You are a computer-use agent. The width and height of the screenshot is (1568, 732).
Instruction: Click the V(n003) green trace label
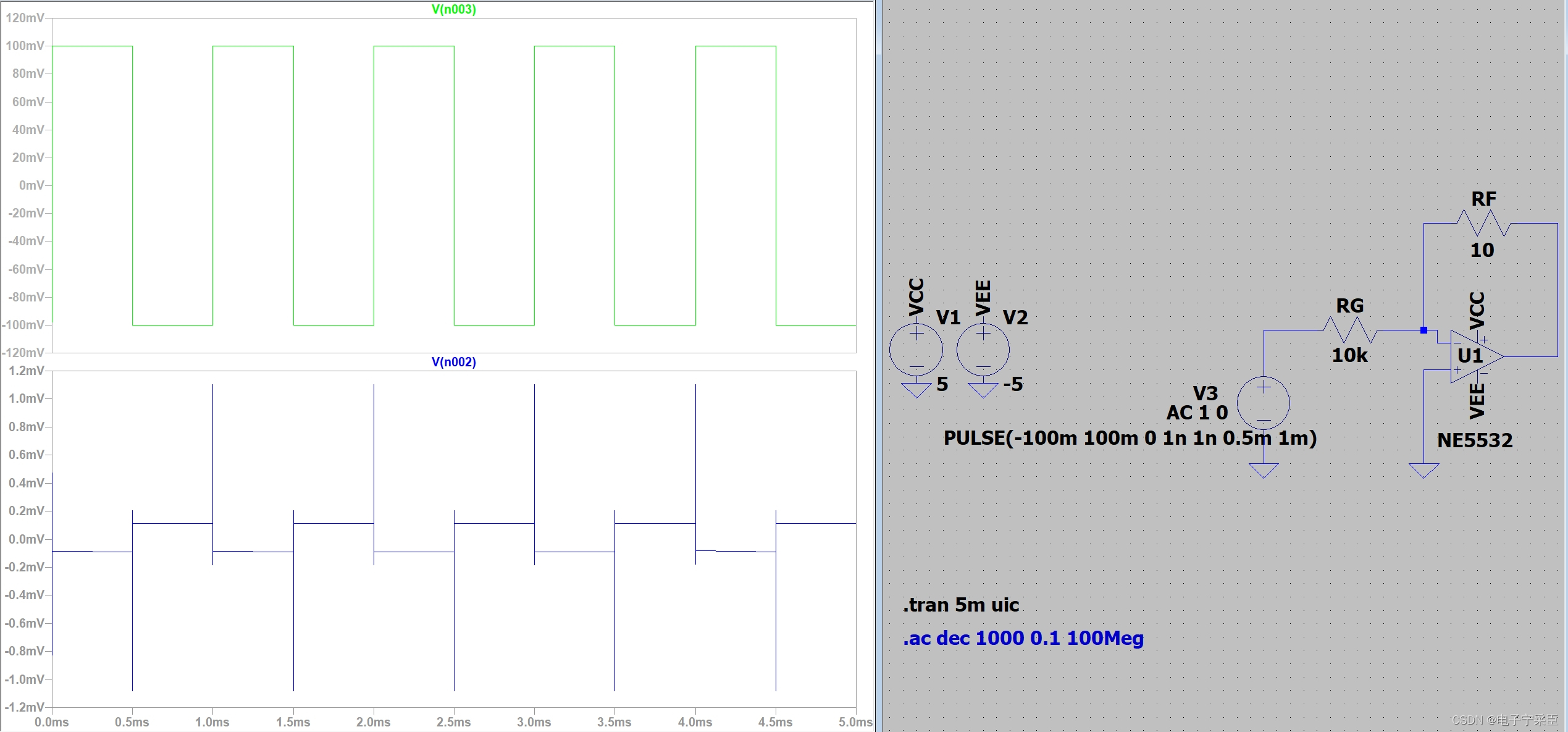click(x=453, y=9)
